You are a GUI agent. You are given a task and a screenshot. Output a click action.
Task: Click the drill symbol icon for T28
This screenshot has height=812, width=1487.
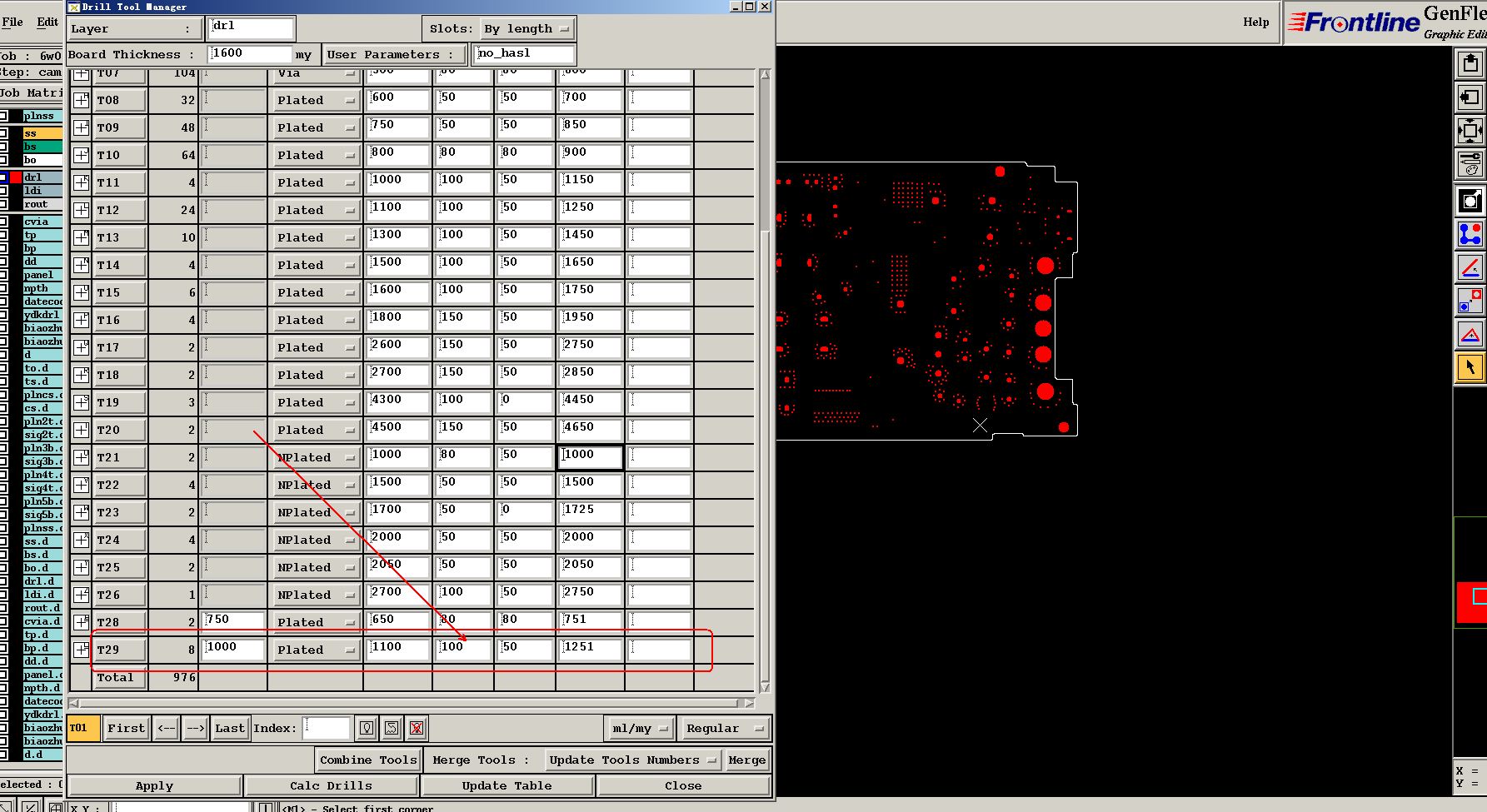pos(81,622)
